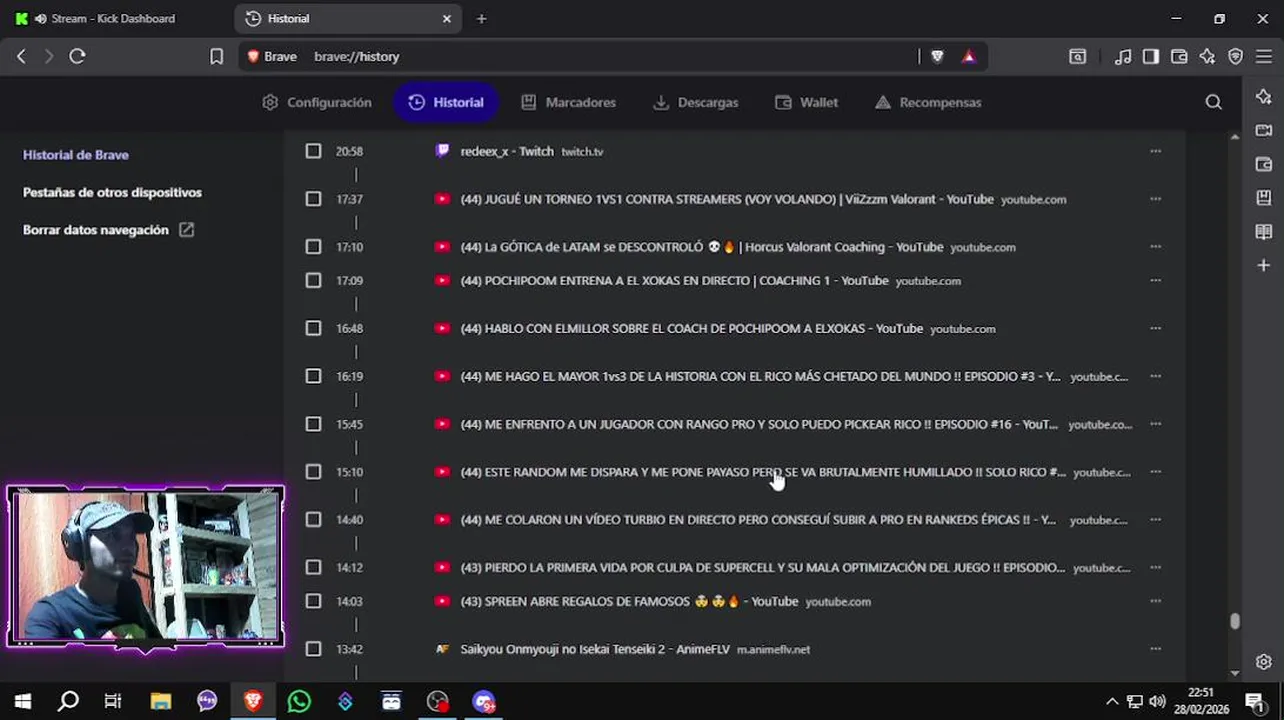Image resolution: width=1284 pixels, height=720 pixels.
Task: Click Borrar datos navegación link
Action: [x=108, y=230]
